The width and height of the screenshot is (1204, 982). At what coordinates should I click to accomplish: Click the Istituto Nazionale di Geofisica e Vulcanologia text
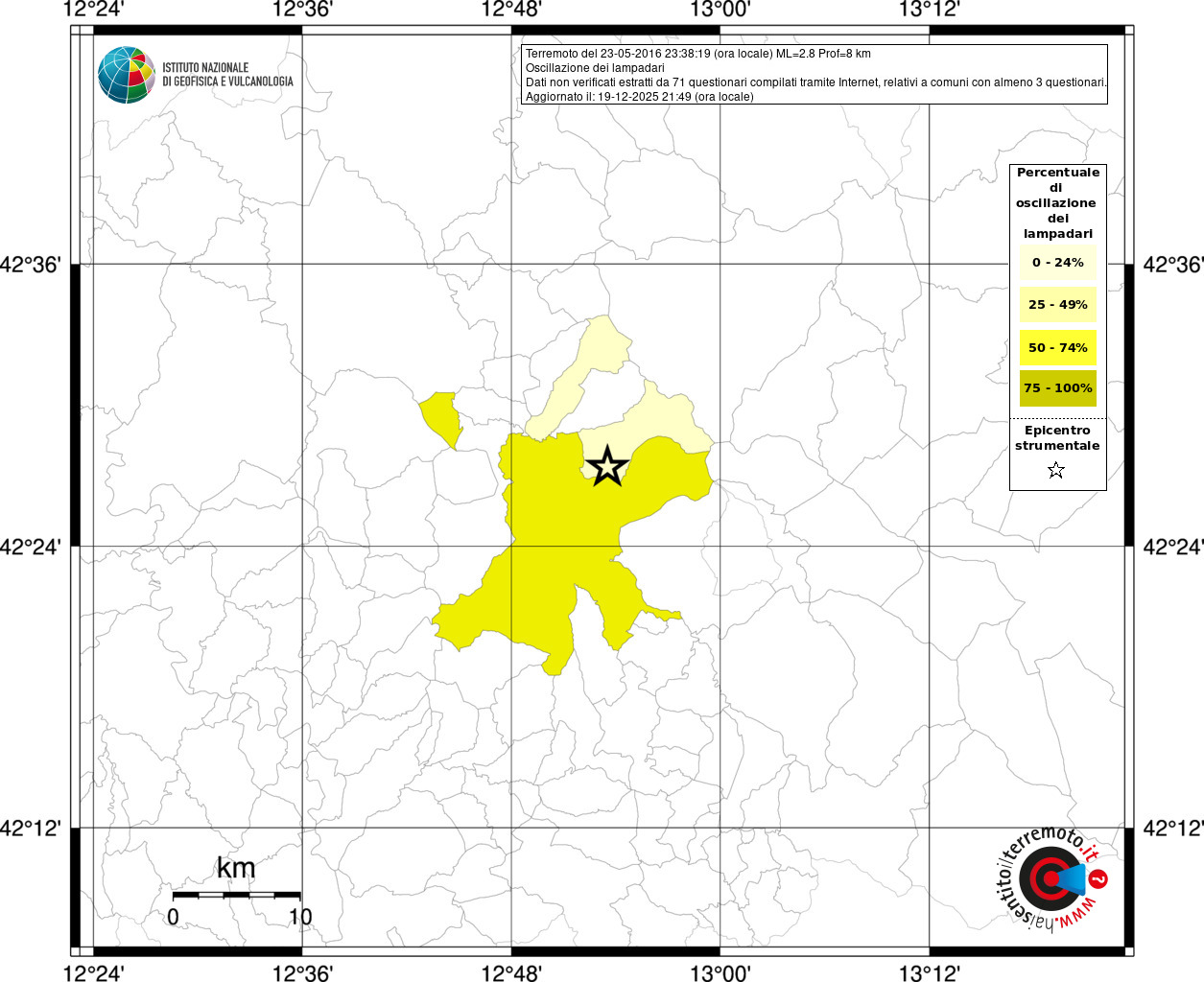click(x=227, y=75)
